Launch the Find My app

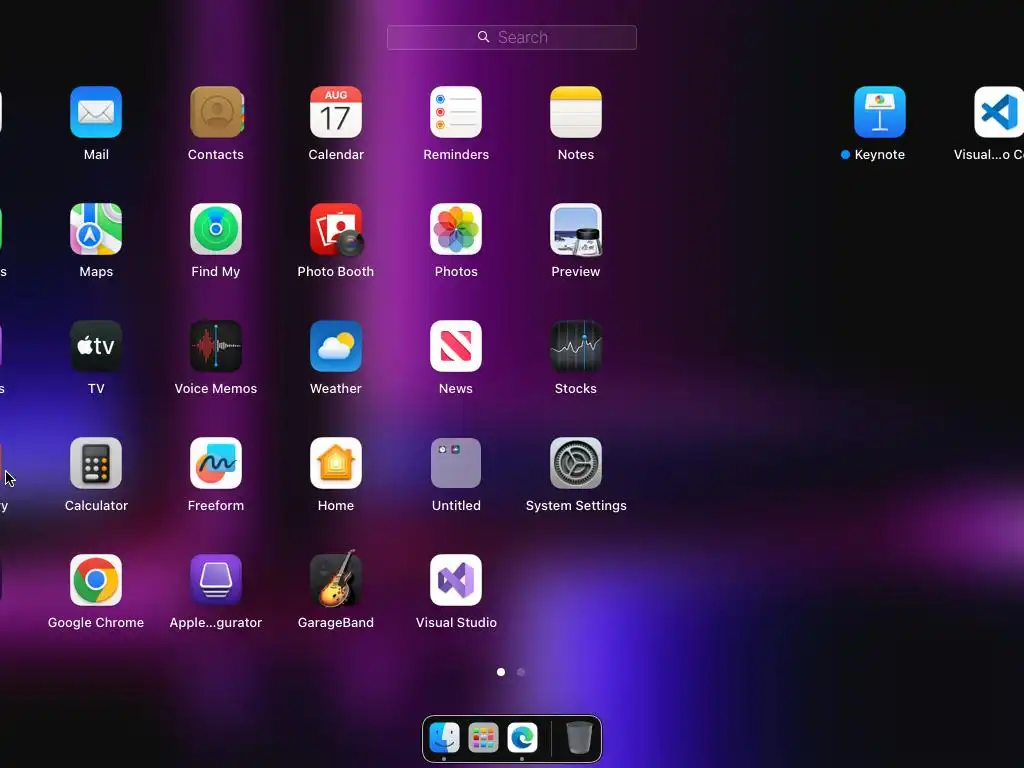tap(216, 229)
